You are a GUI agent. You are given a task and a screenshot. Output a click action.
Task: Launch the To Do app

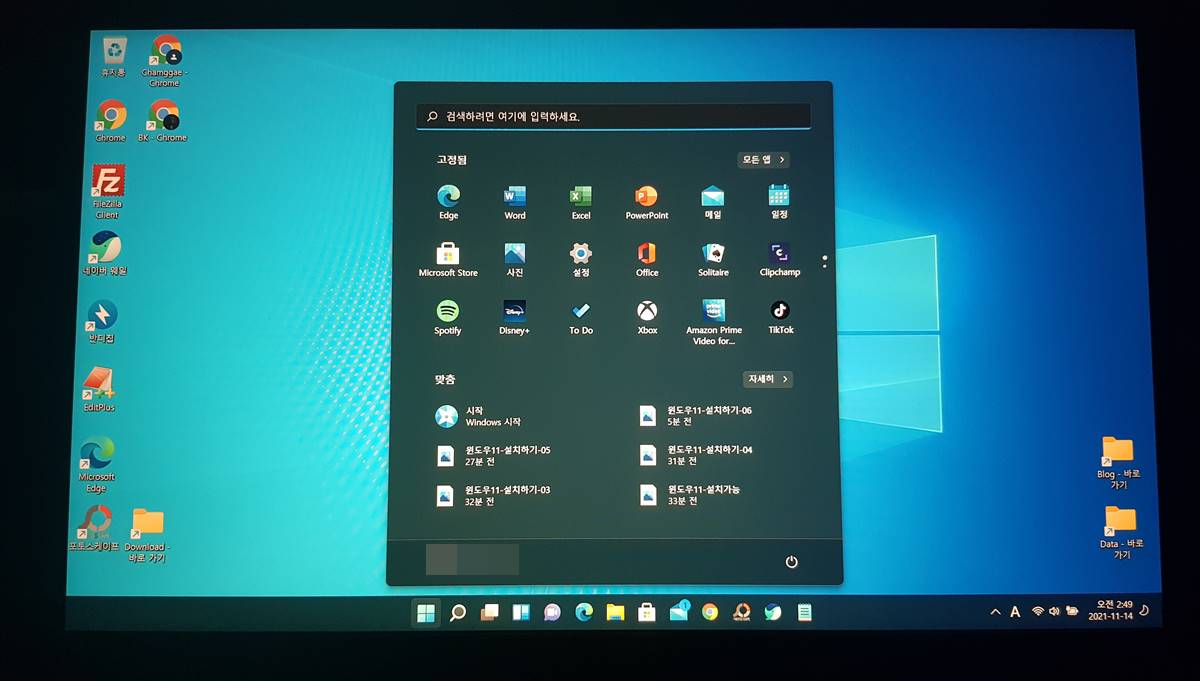(x=581, y=317)
